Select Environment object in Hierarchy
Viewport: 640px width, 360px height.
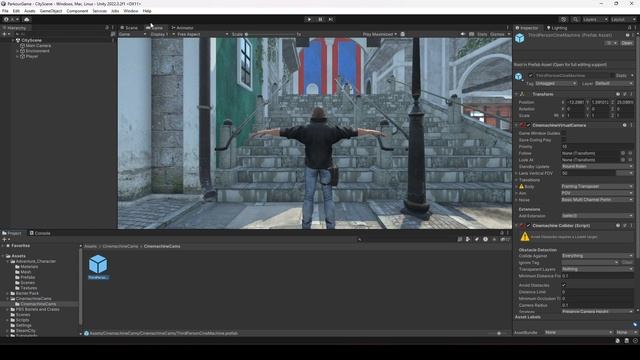tap(37, 51)
